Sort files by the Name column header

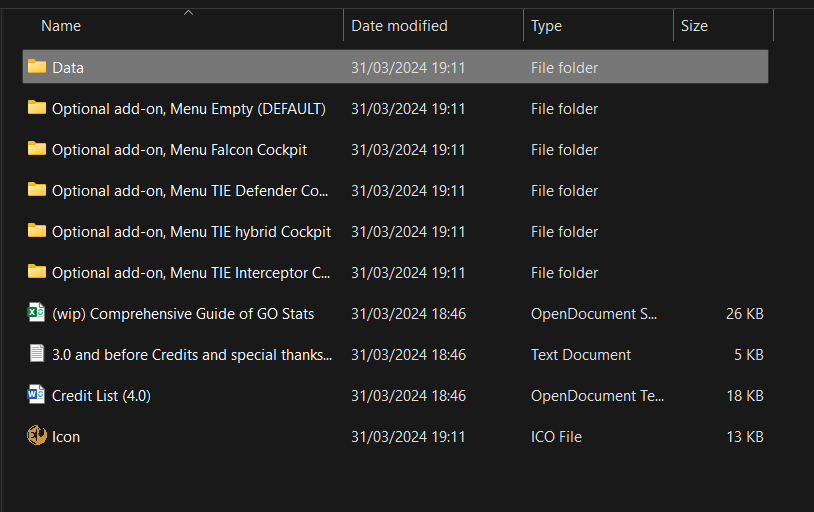[x=62, y=26]
